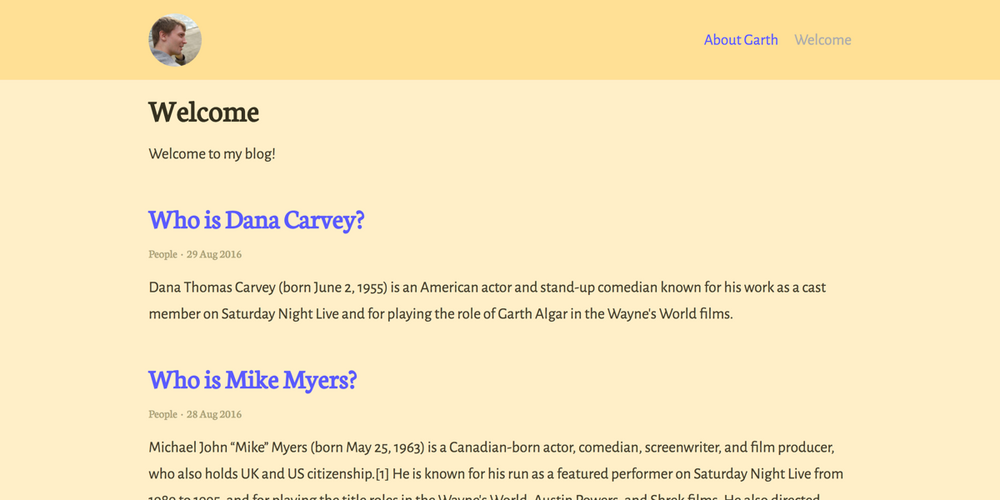Select the People category above Dana Carvey date
The width and height of the screenshot is (1000, 500).
(x=163, y=254)
